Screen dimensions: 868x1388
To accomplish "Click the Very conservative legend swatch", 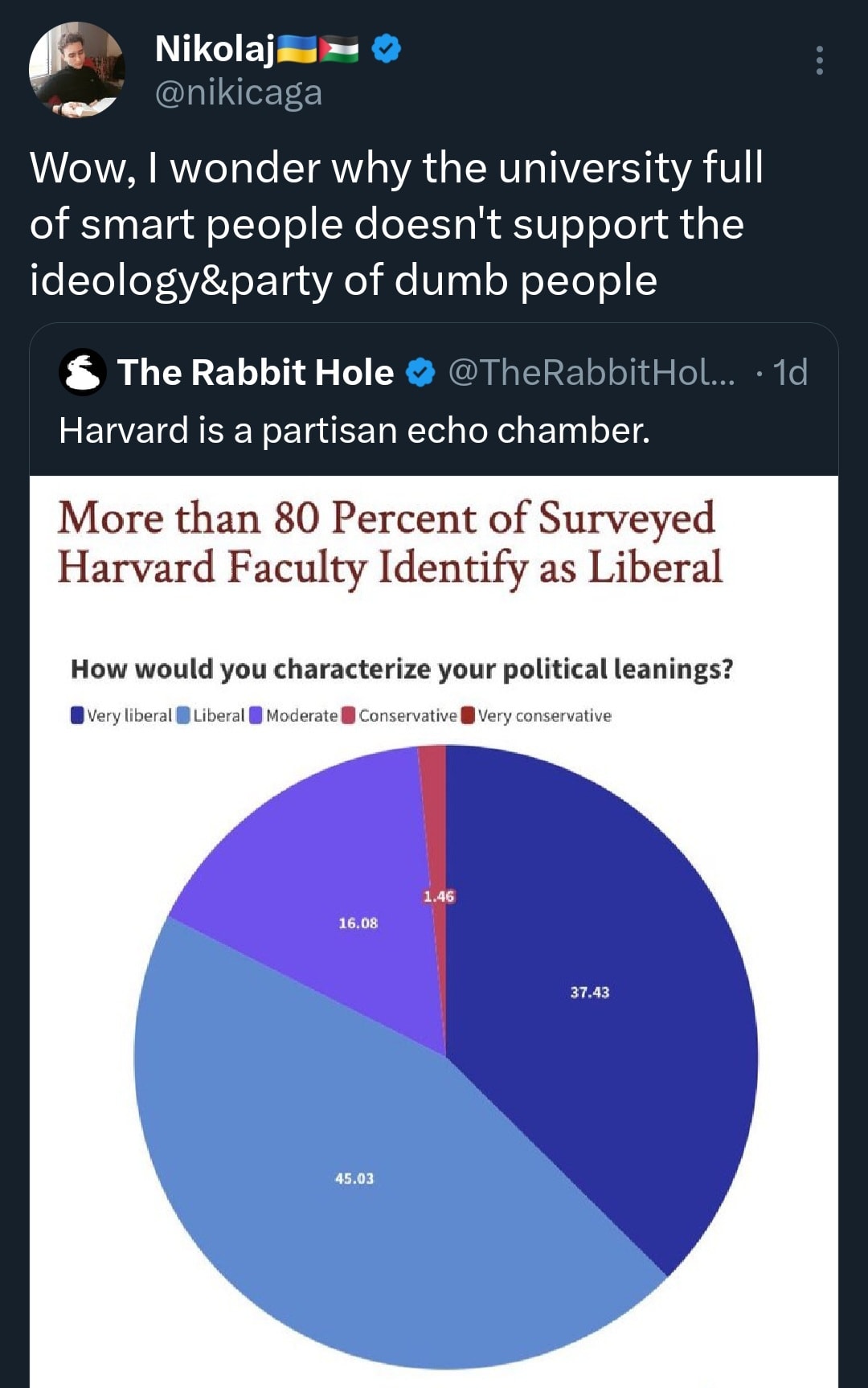I will (468, 715).
